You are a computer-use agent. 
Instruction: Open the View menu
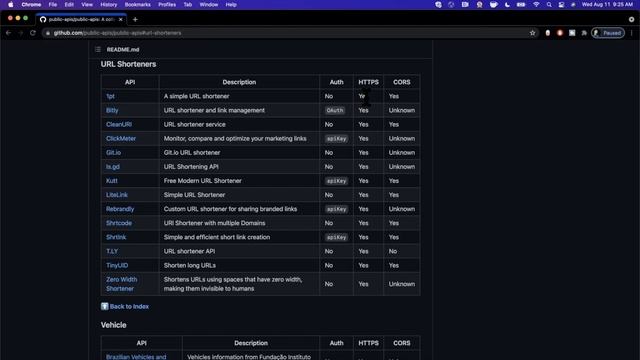[x=87, y=4]
